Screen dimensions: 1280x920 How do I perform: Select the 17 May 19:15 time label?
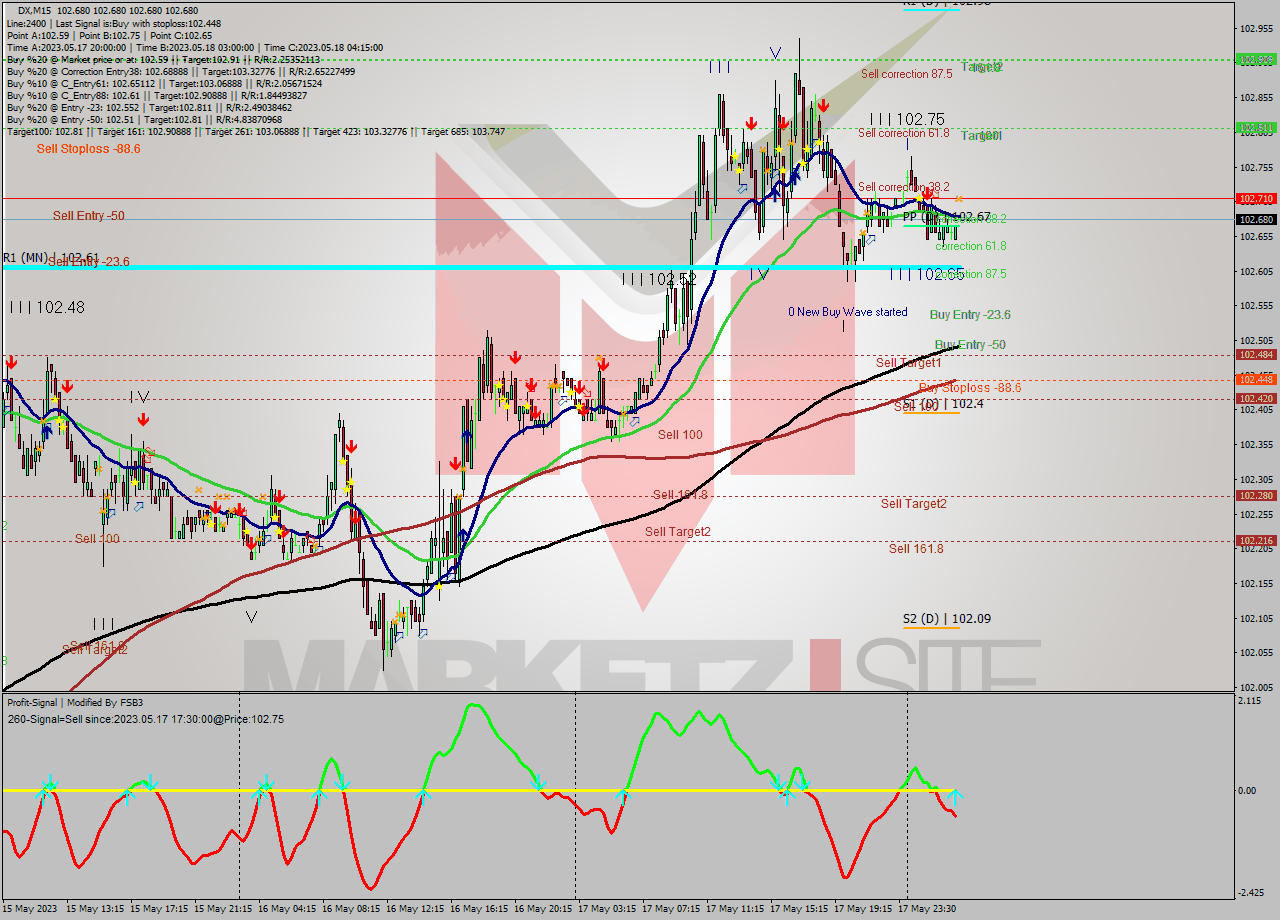(x=863, y=909)
